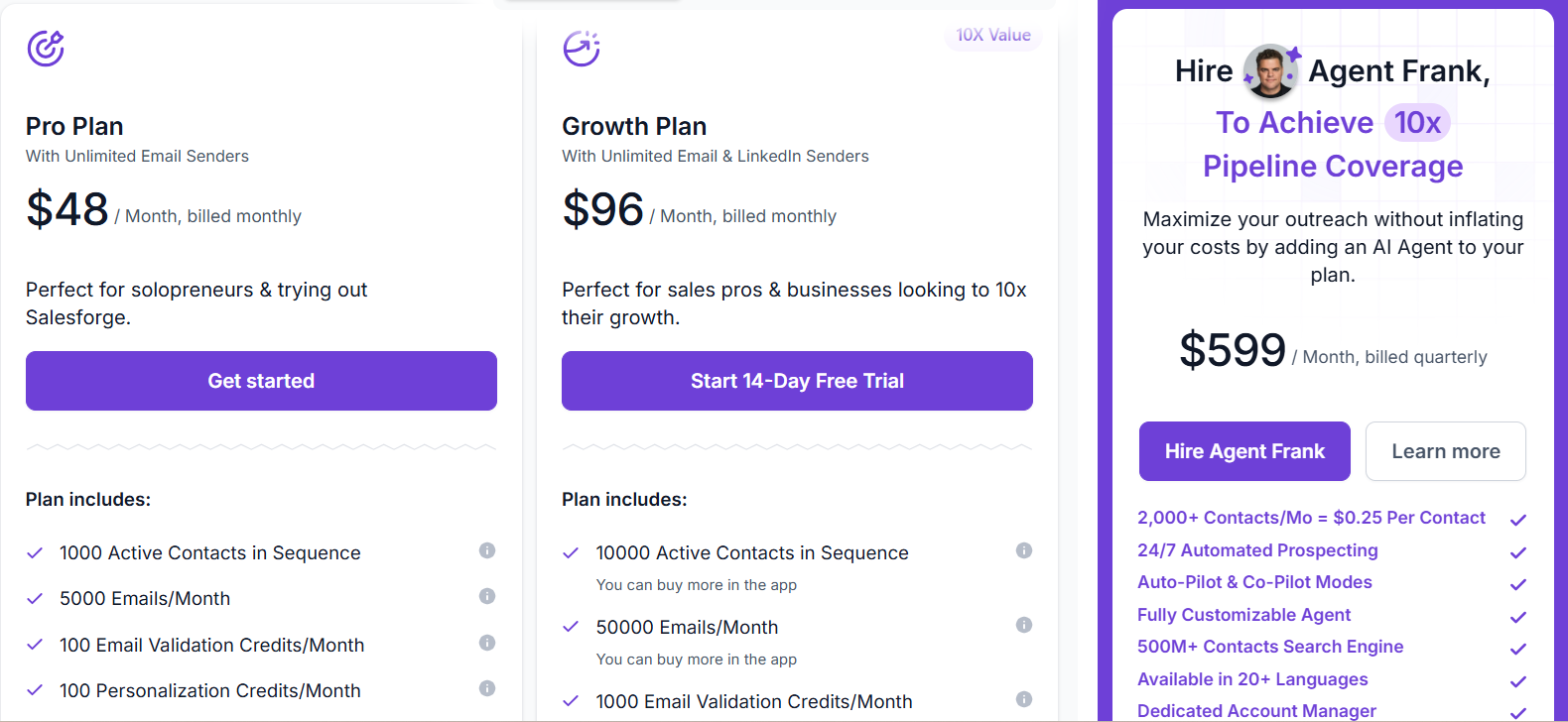Click the Hire Agent Frank button

pos(1243,451)
